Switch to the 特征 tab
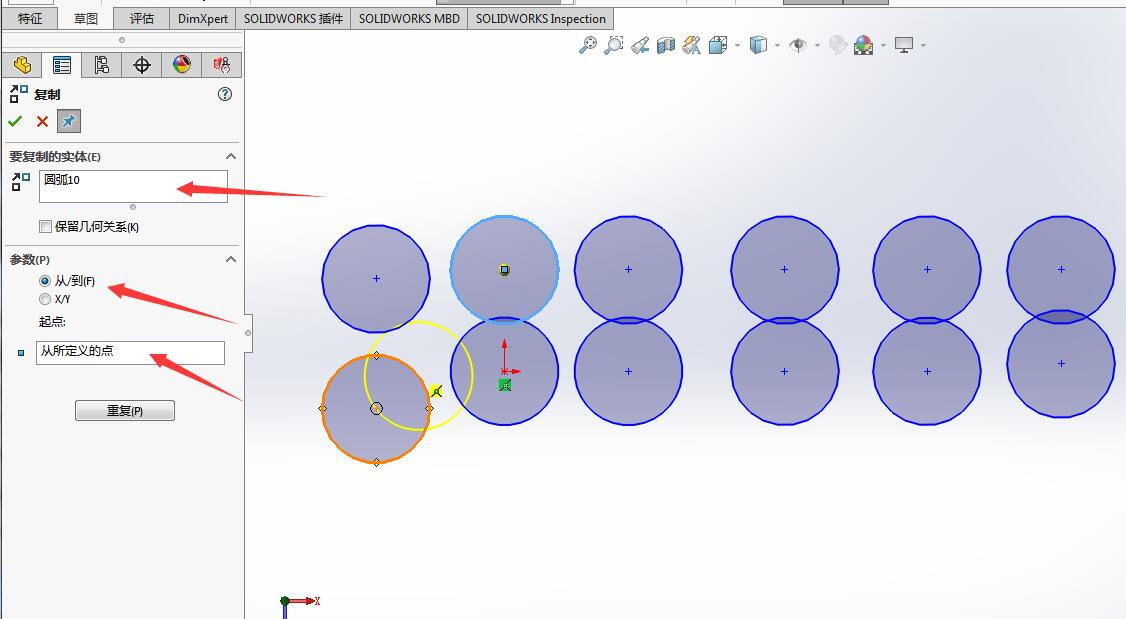 [x=29, y=19]
